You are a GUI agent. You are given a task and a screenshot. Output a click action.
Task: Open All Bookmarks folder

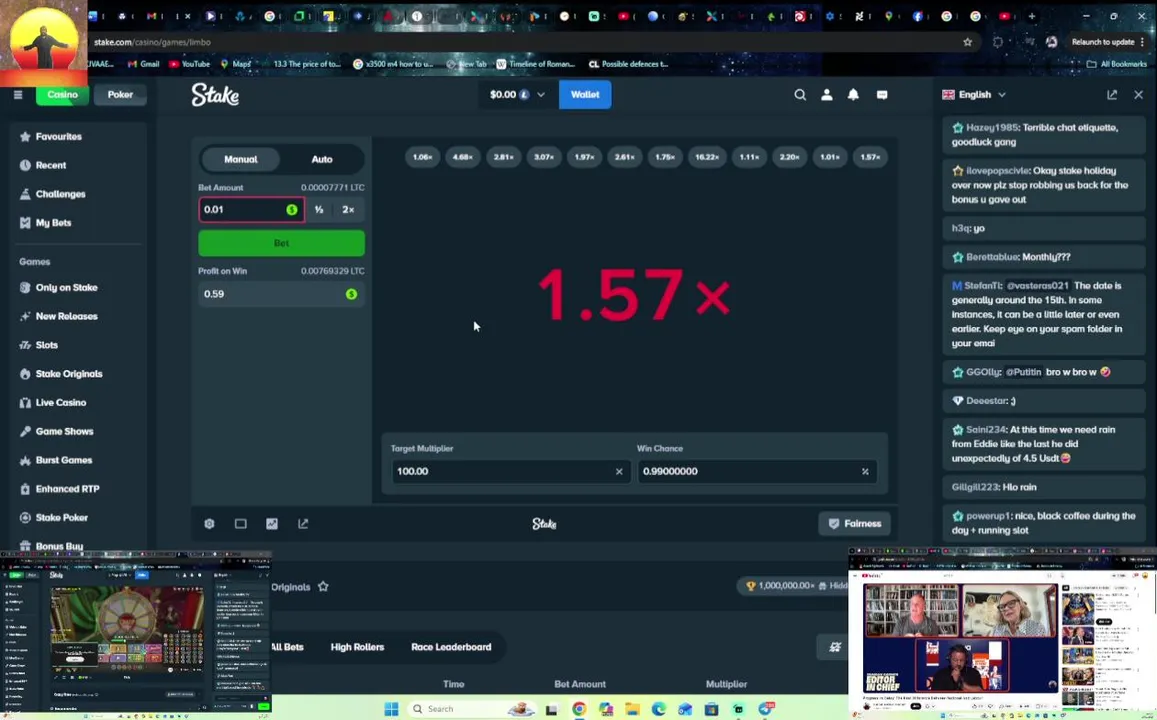[1116, 64]
